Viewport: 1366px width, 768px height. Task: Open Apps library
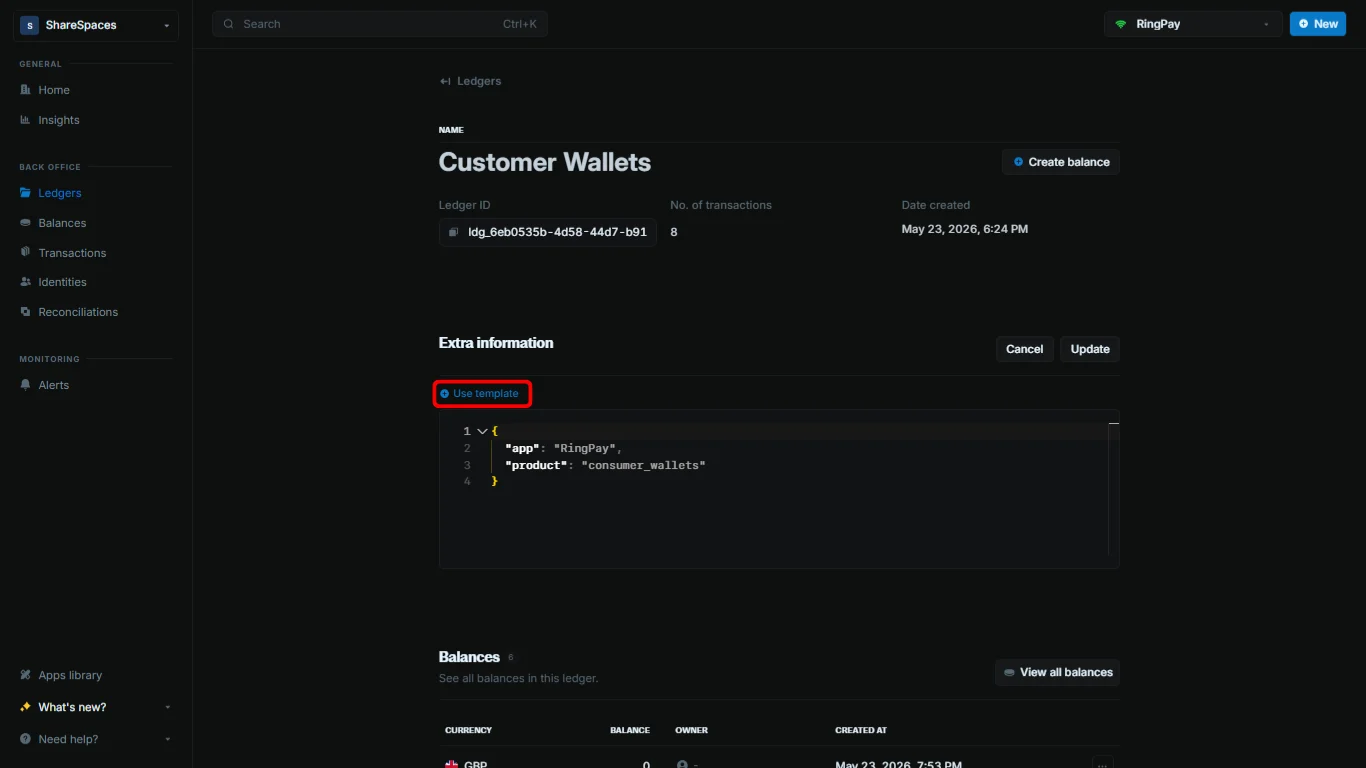click(70, 675)
